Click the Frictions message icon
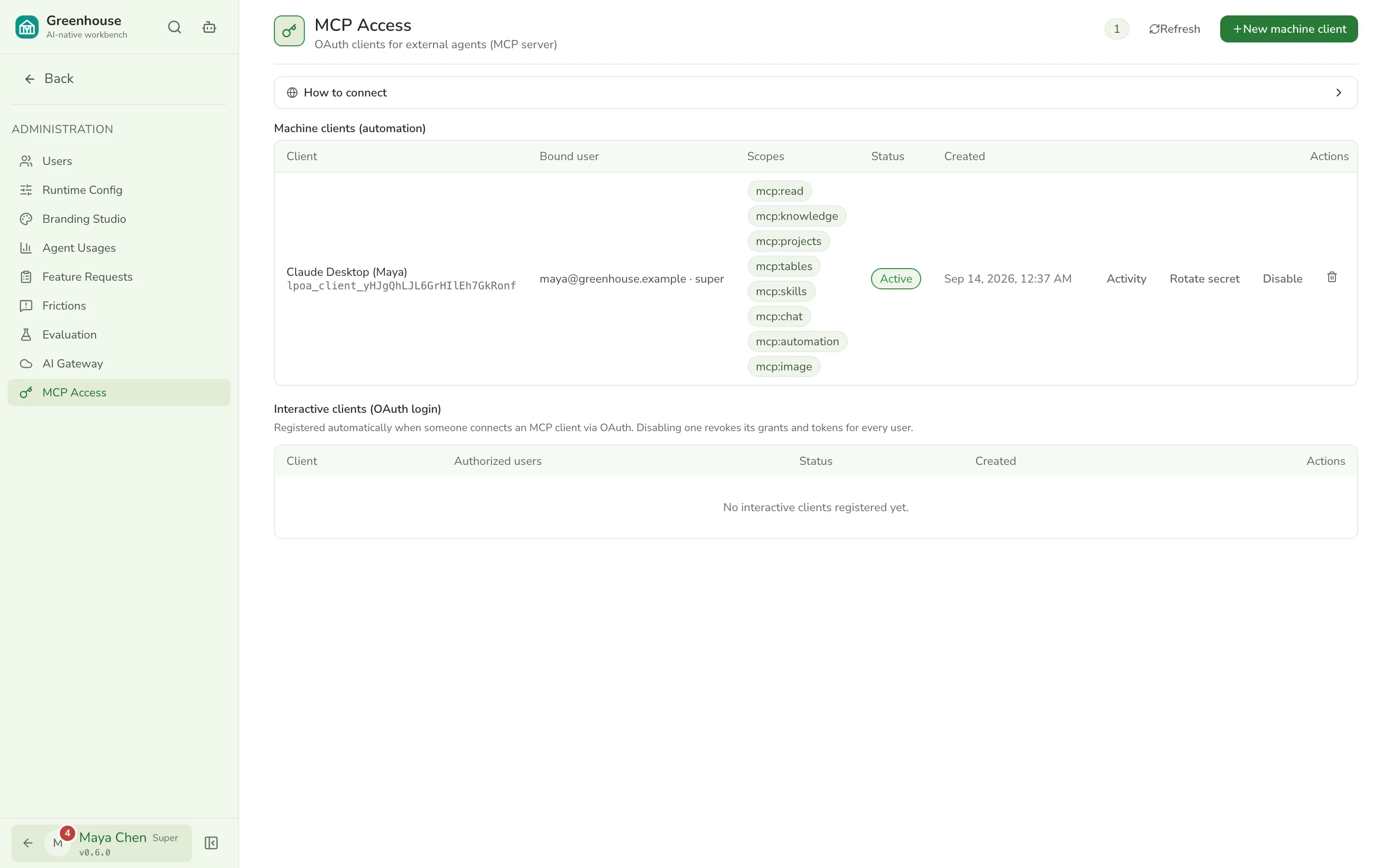The width and height of the screenshot is (1389, 868). [x=26, y=306]
